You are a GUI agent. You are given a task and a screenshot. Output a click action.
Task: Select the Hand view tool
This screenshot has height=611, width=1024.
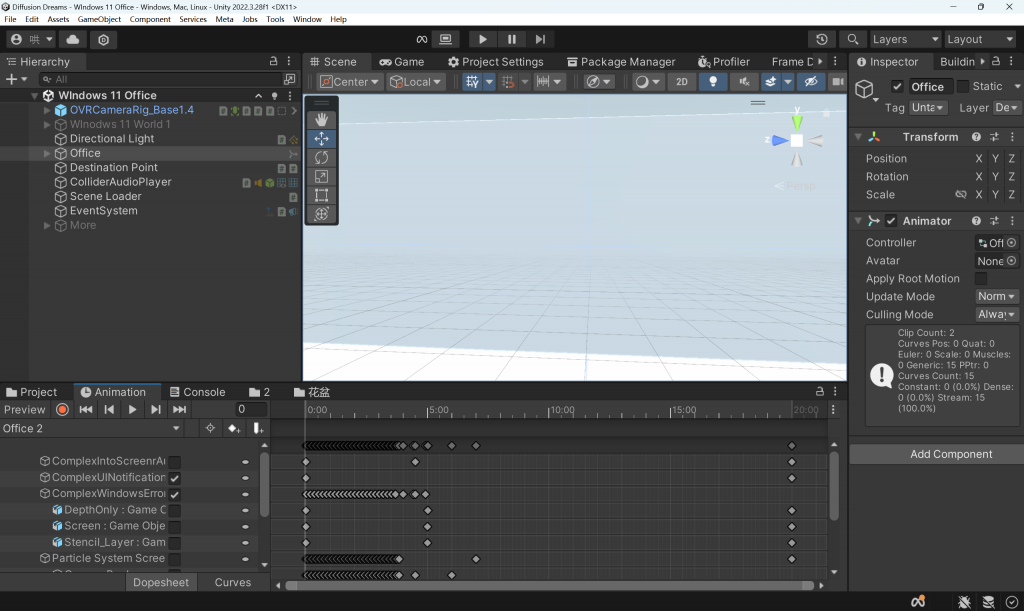[321, 119]
